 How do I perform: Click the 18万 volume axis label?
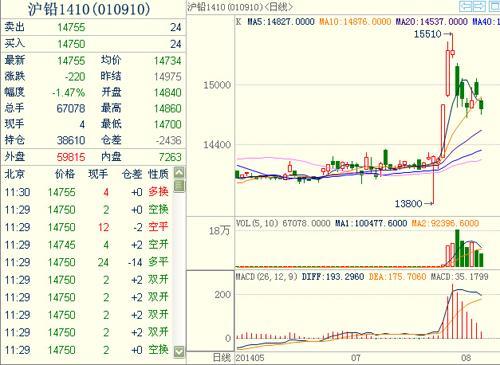click(220, 230)
